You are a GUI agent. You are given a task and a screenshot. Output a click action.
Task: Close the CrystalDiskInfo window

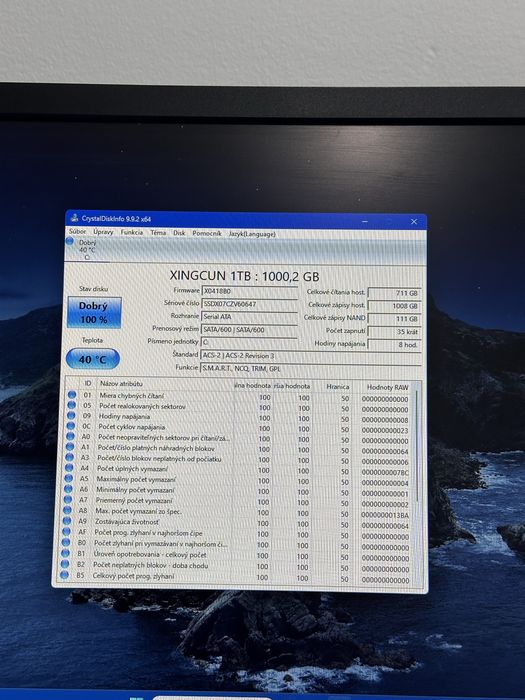coord(414,222)
